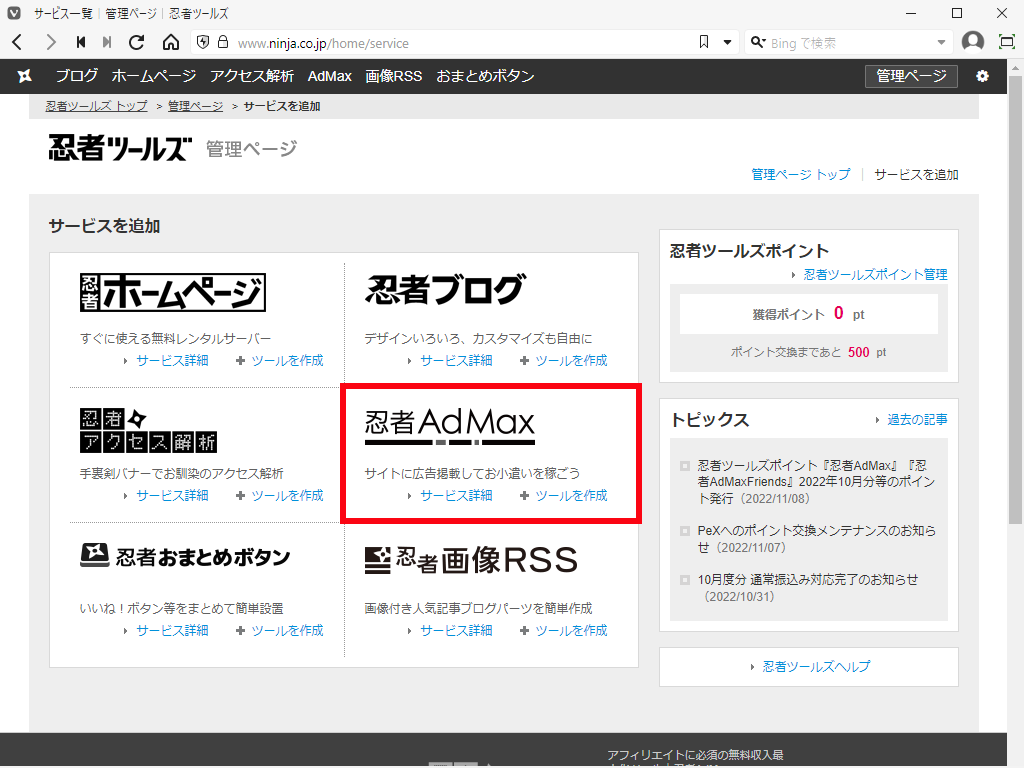Click the Bing search input field
The image size is (1024, 768).
(850, 43)
